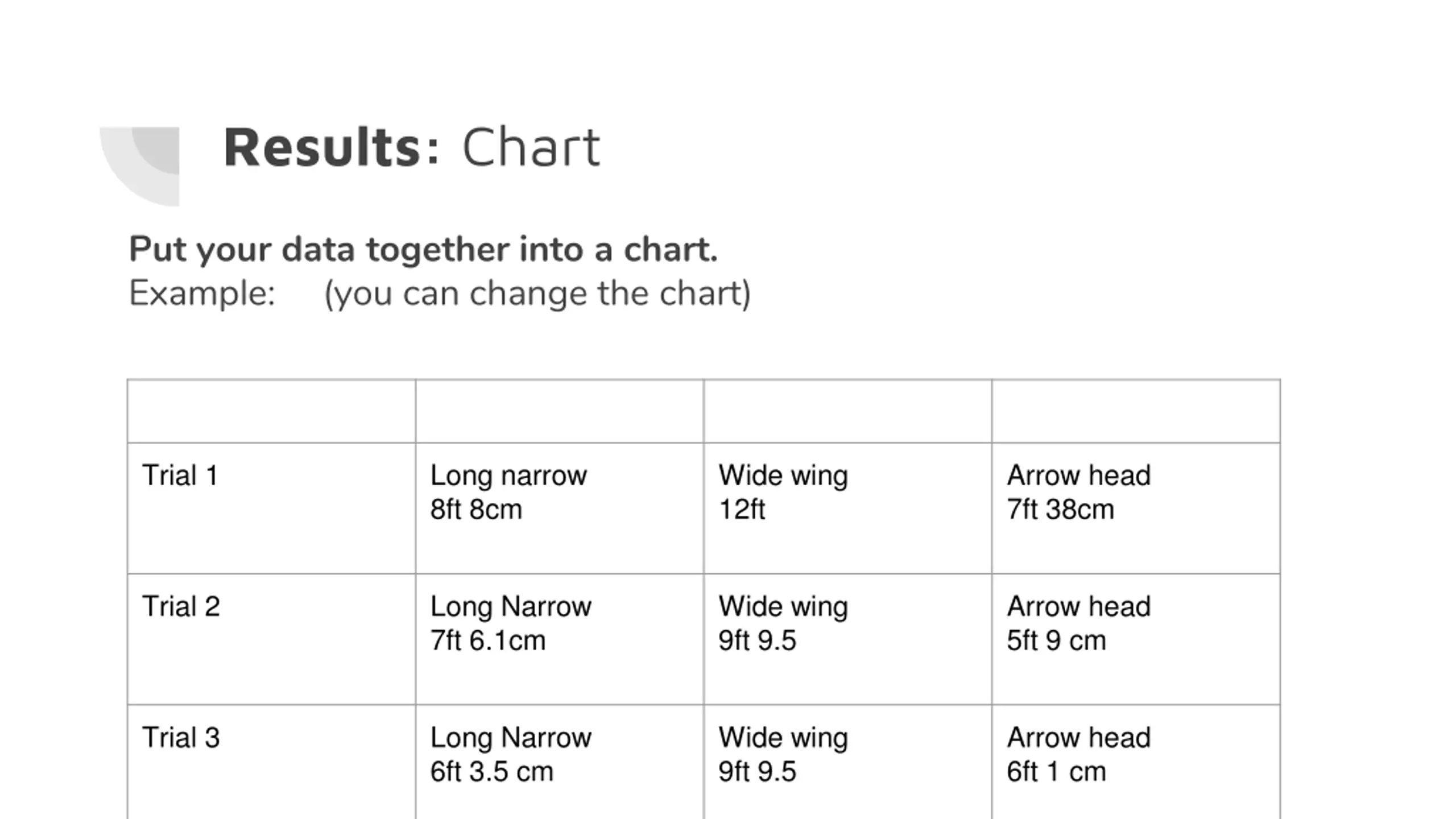Viewport: 1456px width, 819px height.
Task: Click the 'Wide wing 12ft' cell
Action: coord(848,508)
